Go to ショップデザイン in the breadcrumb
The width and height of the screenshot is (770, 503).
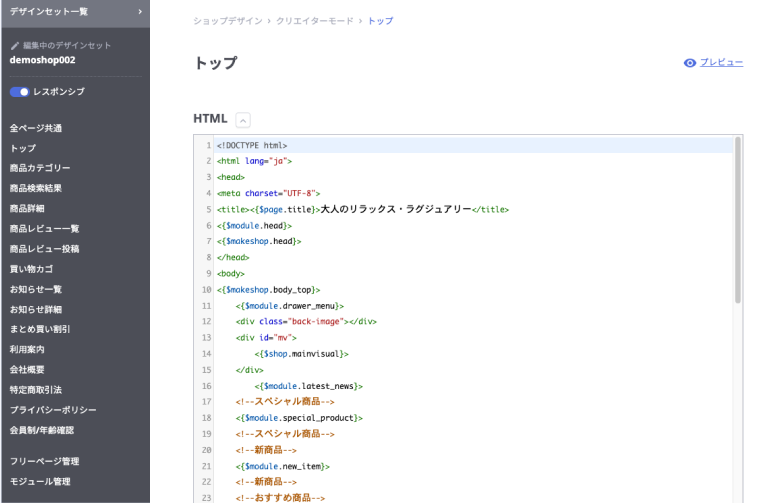pos(228,21)
